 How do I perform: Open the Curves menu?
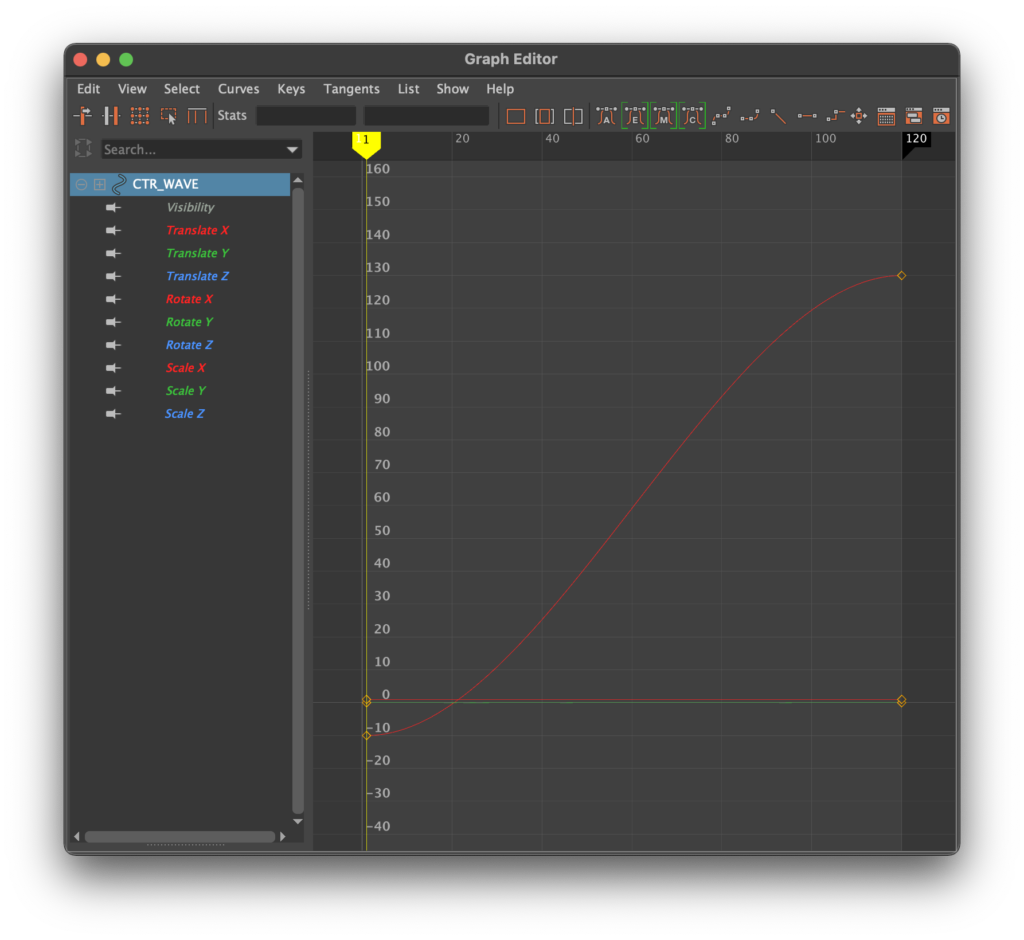pyautogui.click(x=238, y=89)
